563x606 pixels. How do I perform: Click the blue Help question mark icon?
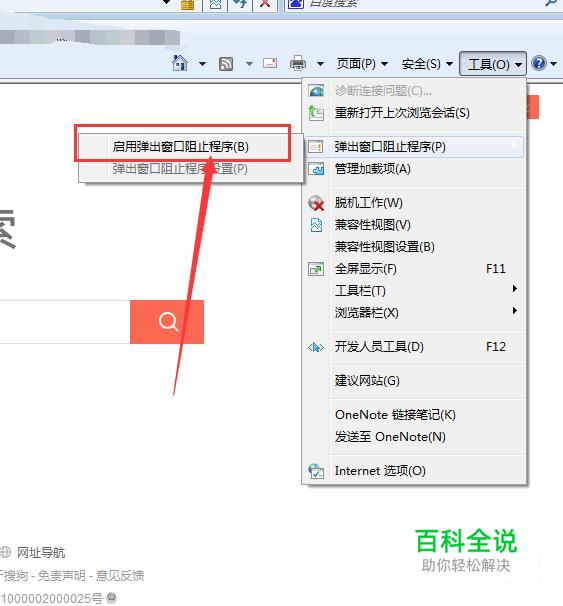pos(539,63)
